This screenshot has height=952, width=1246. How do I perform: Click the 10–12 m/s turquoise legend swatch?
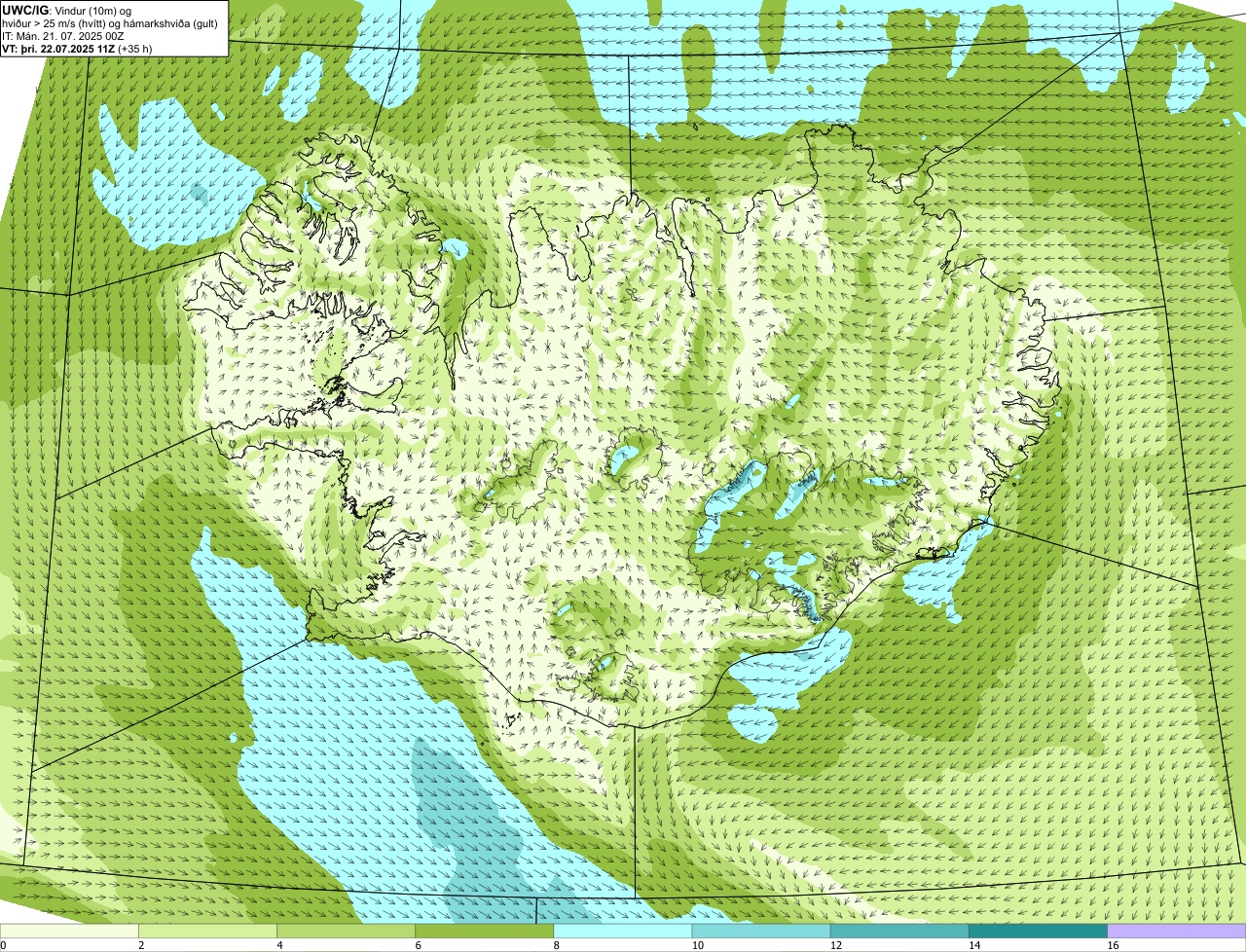click(x=761, y=931)
